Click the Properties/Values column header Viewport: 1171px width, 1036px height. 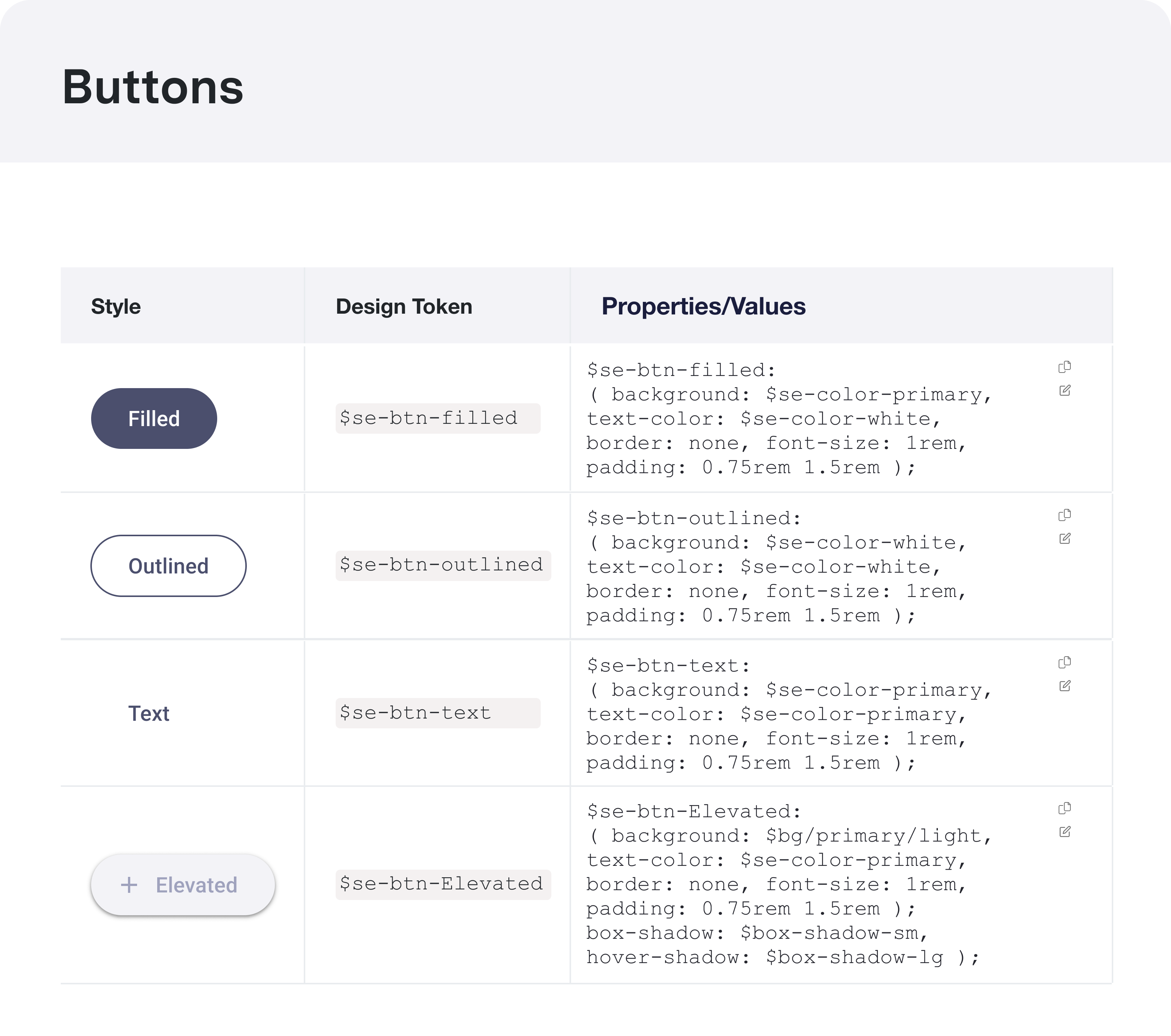[703, 306]
